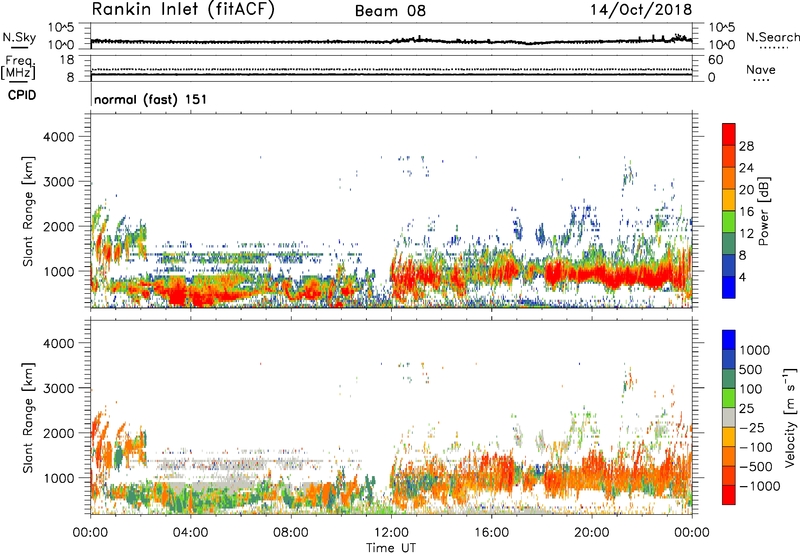Screen dimensions: 800x554
Task: Select the "4000" tick on the power panel
Action: (58, 137)
